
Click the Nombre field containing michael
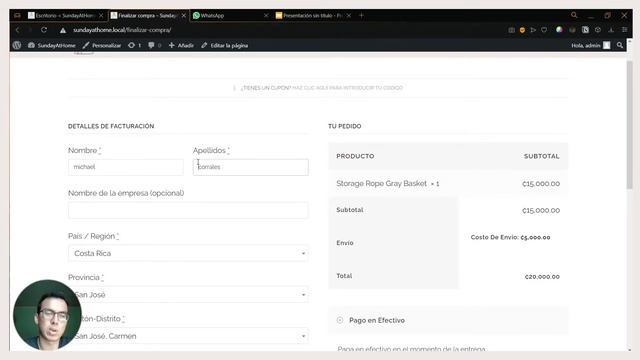(126, 167)
